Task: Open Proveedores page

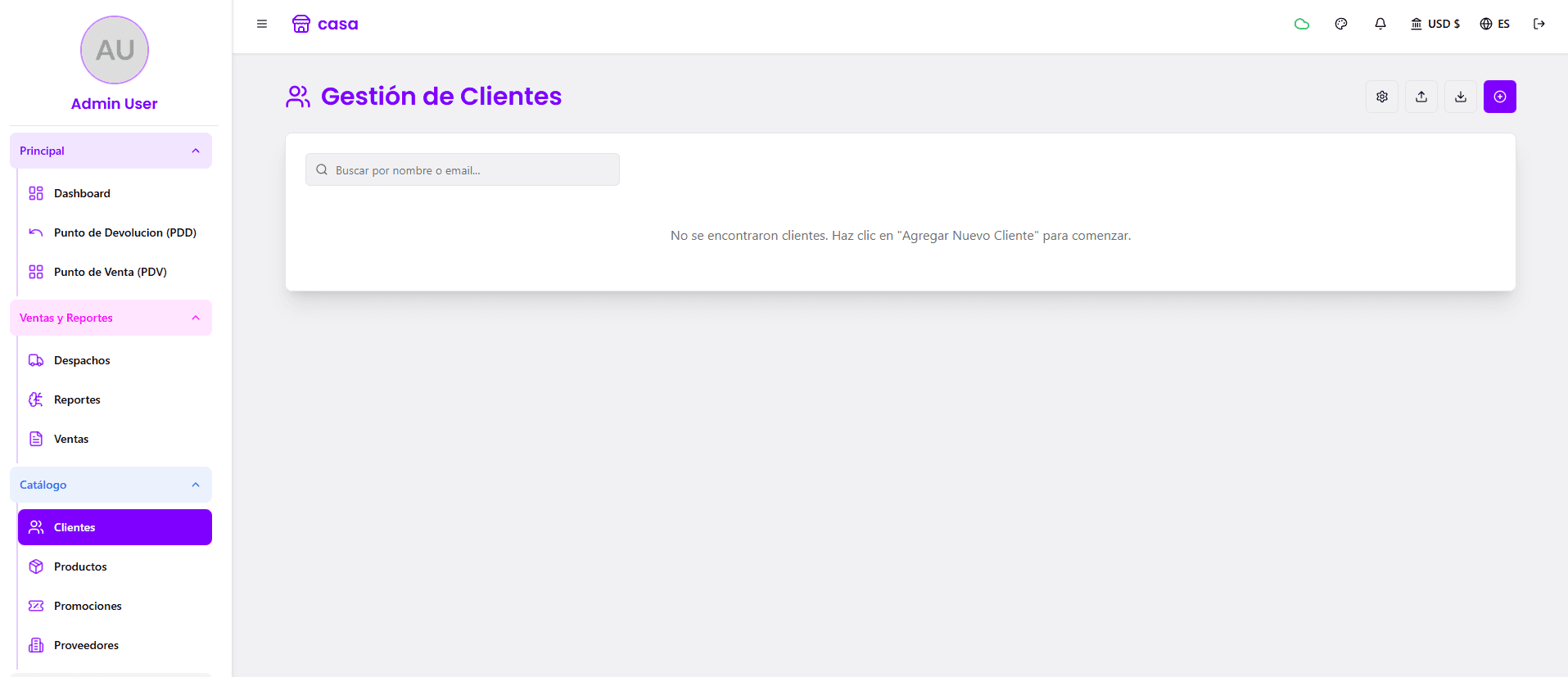Action: point(115,645)
